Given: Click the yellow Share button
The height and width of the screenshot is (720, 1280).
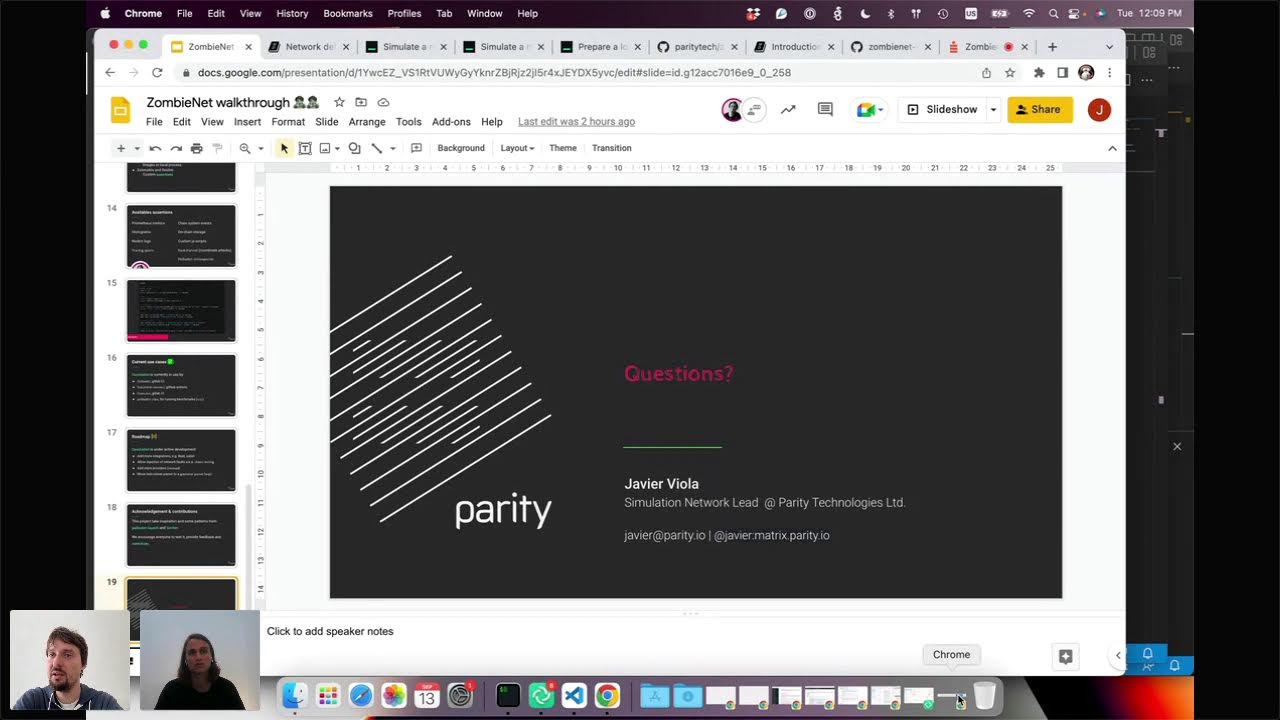Looking at the screenshot, I should [1040, 110].
